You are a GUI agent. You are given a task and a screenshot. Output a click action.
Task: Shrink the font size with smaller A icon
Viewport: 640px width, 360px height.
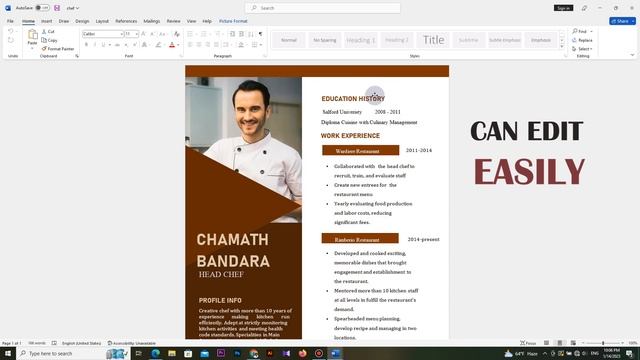(152, 34)
